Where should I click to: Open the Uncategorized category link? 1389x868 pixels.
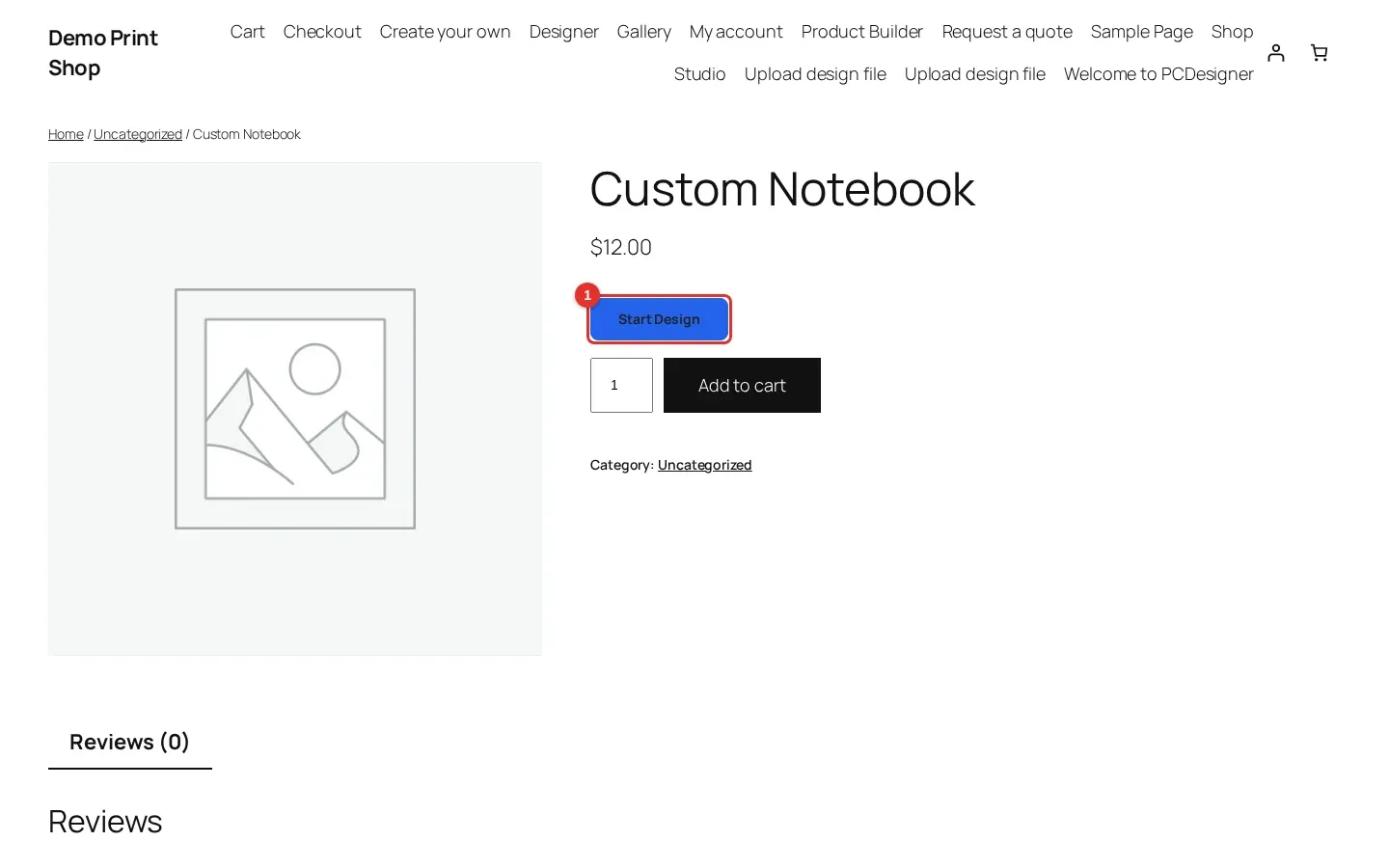(x=704, y=465)
